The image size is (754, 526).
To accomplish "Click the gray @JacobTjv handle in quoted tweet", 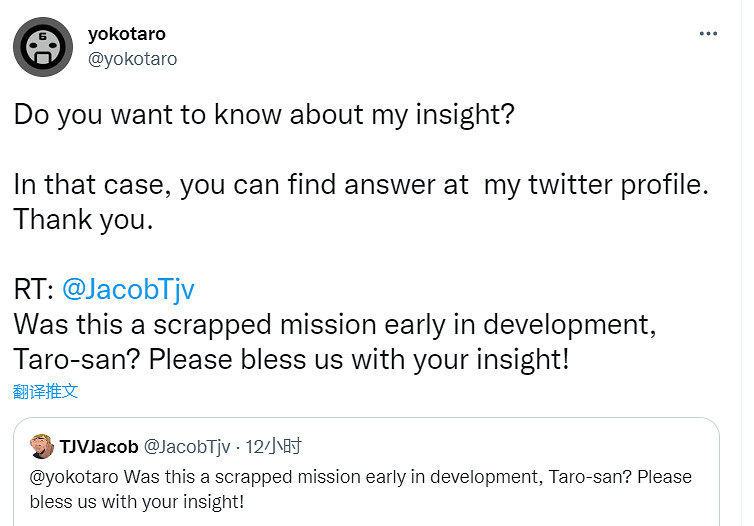I will (187, 446).
